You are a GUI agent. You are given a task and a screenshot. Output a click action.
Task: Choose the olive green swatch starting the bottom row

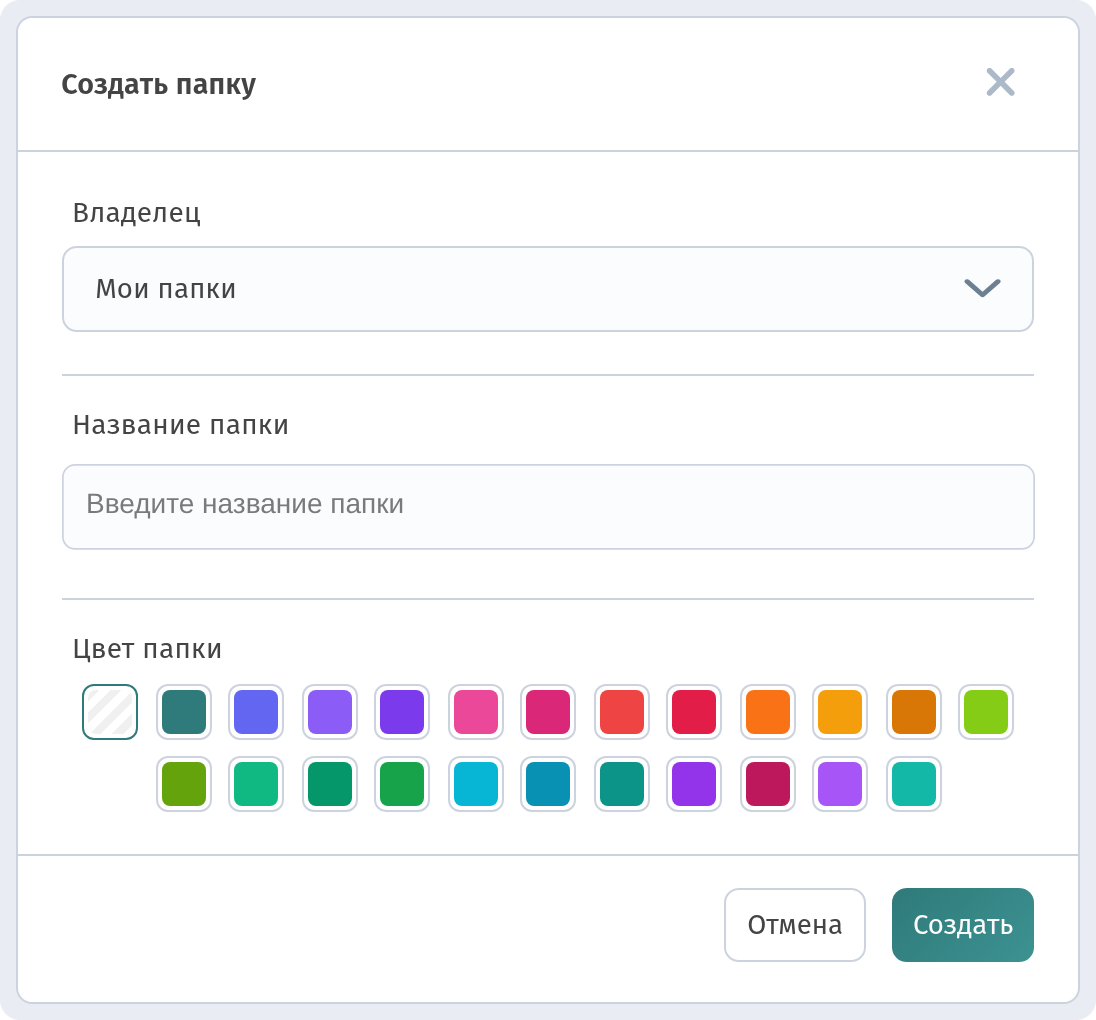click(x=184, y=784)
